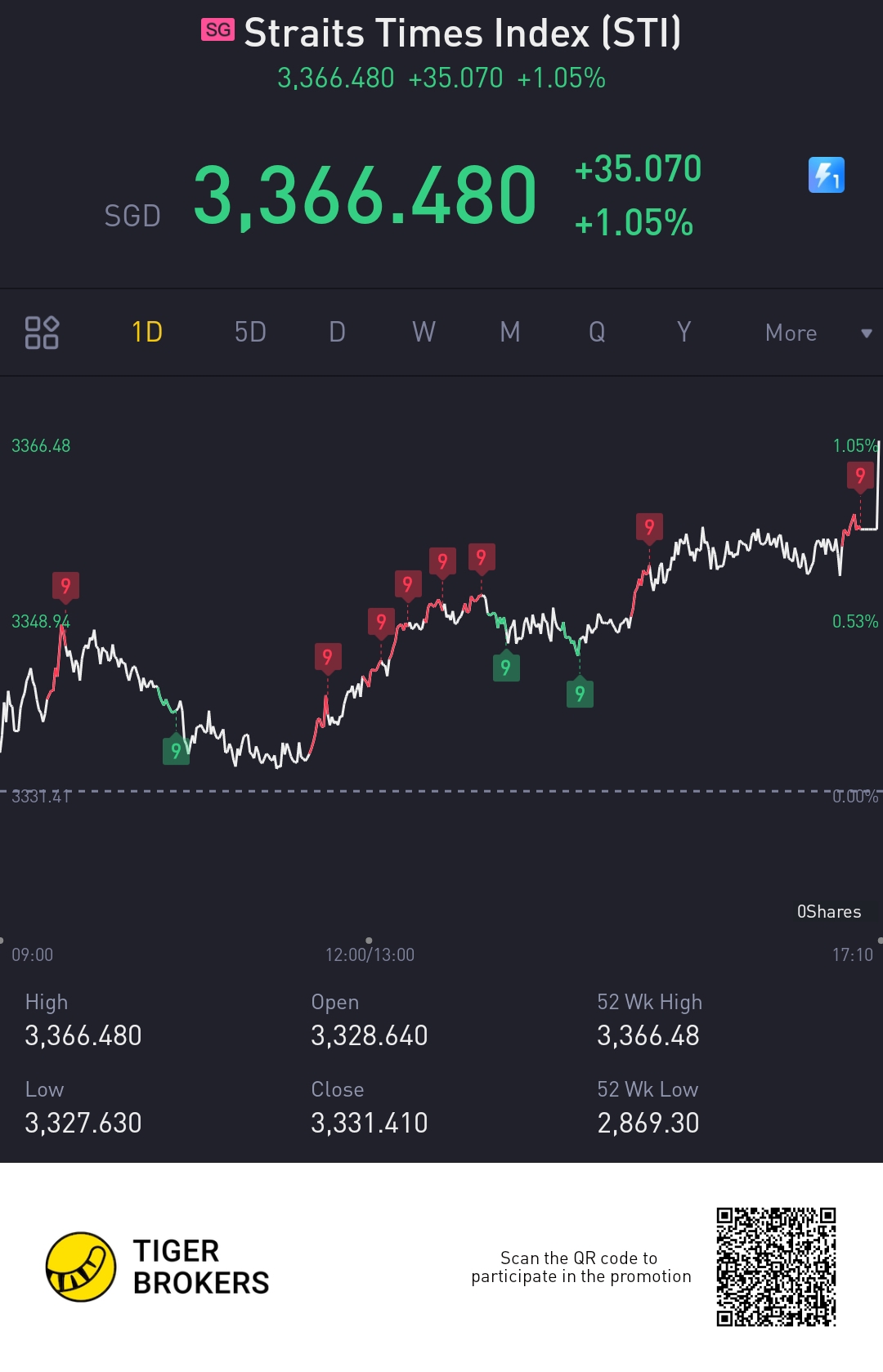Tap the top-right red 9 marker

click(x=860, y=476)
